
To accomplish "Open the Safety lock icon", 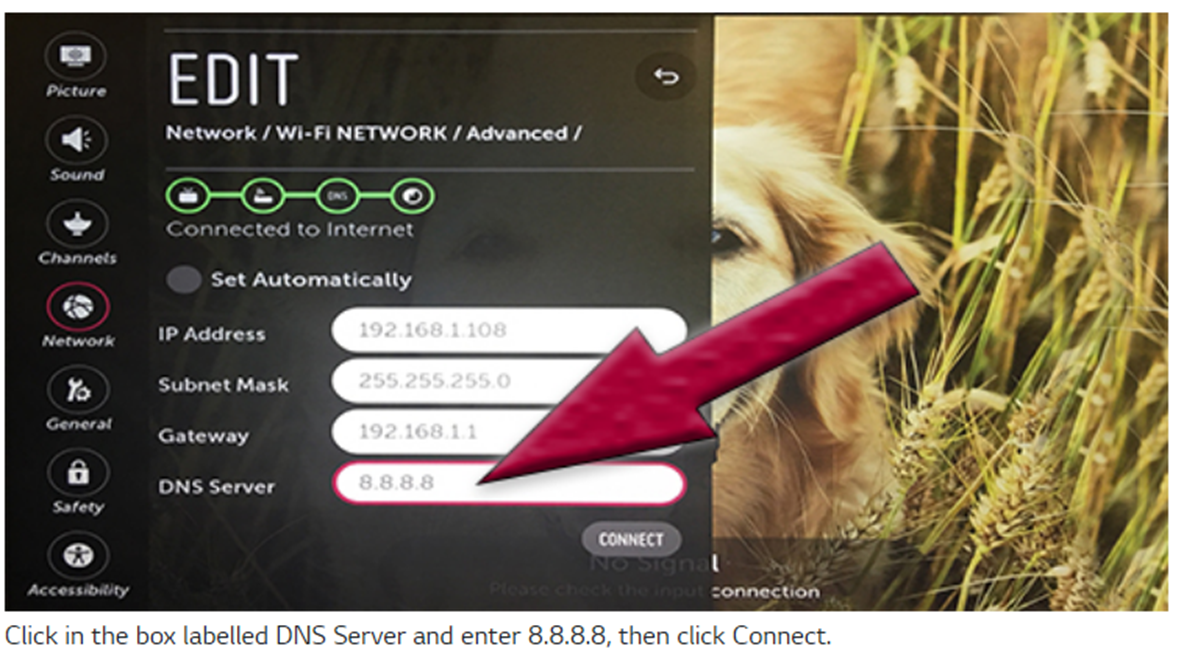I will (78, 473).
